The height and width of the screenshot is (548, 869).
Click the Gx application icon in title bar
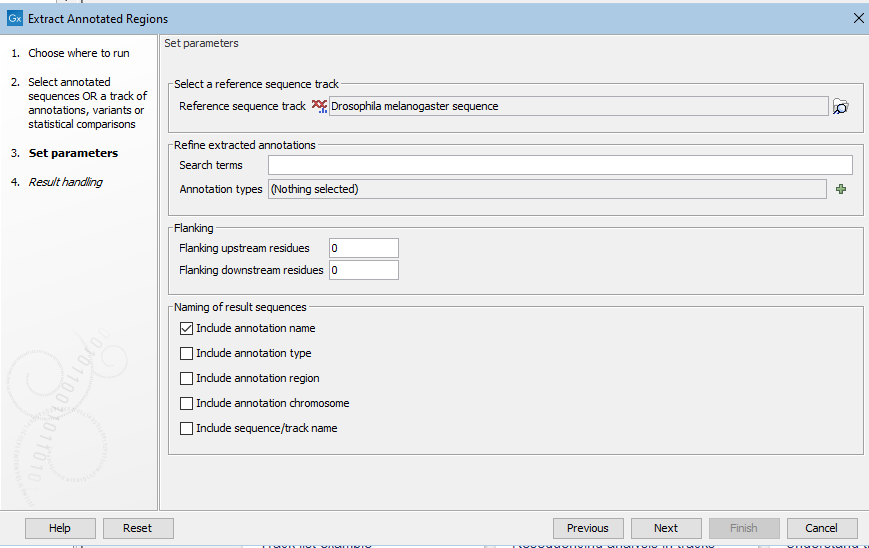tap(14, 19)
